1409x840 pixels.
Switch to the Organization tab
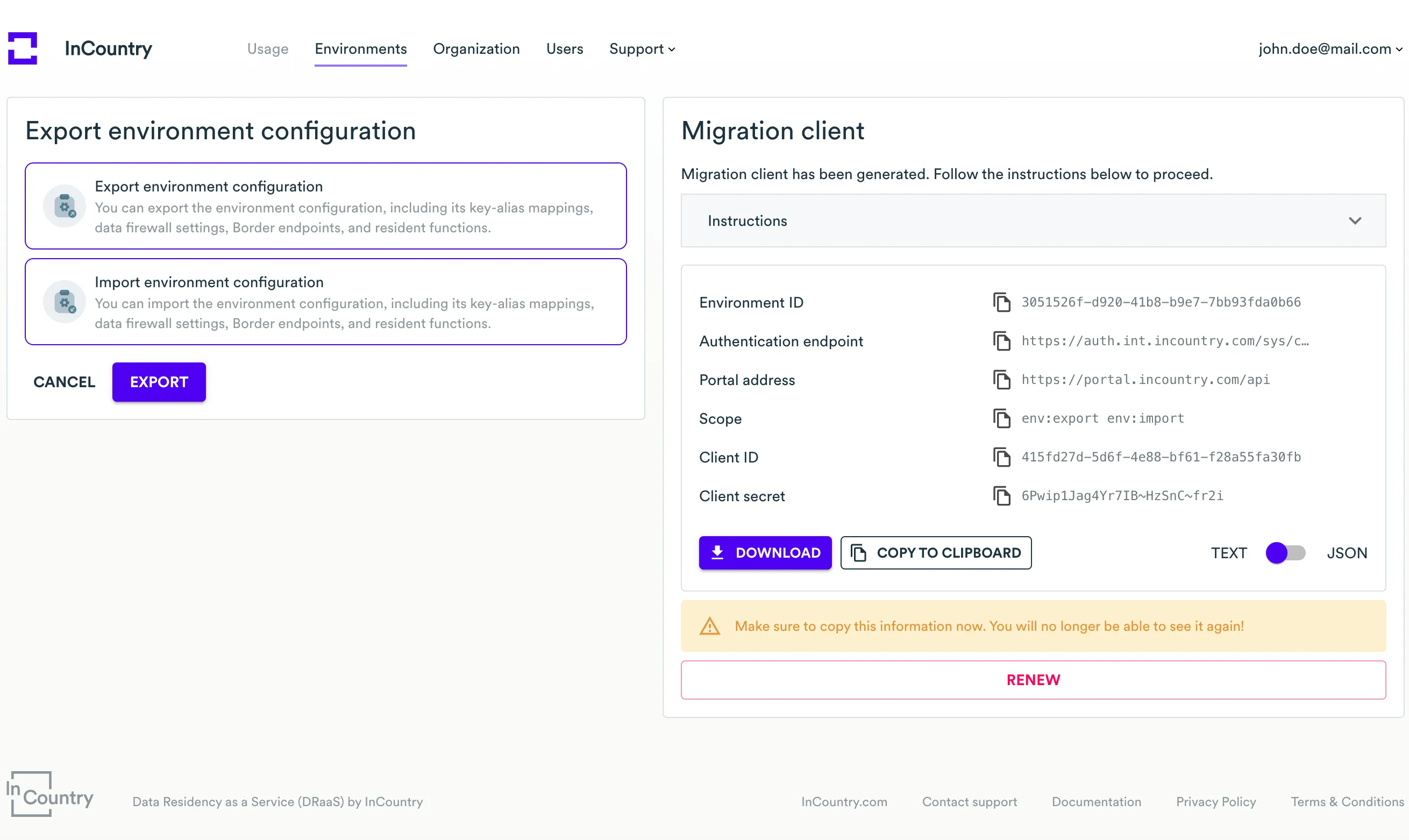click(476, 49)
